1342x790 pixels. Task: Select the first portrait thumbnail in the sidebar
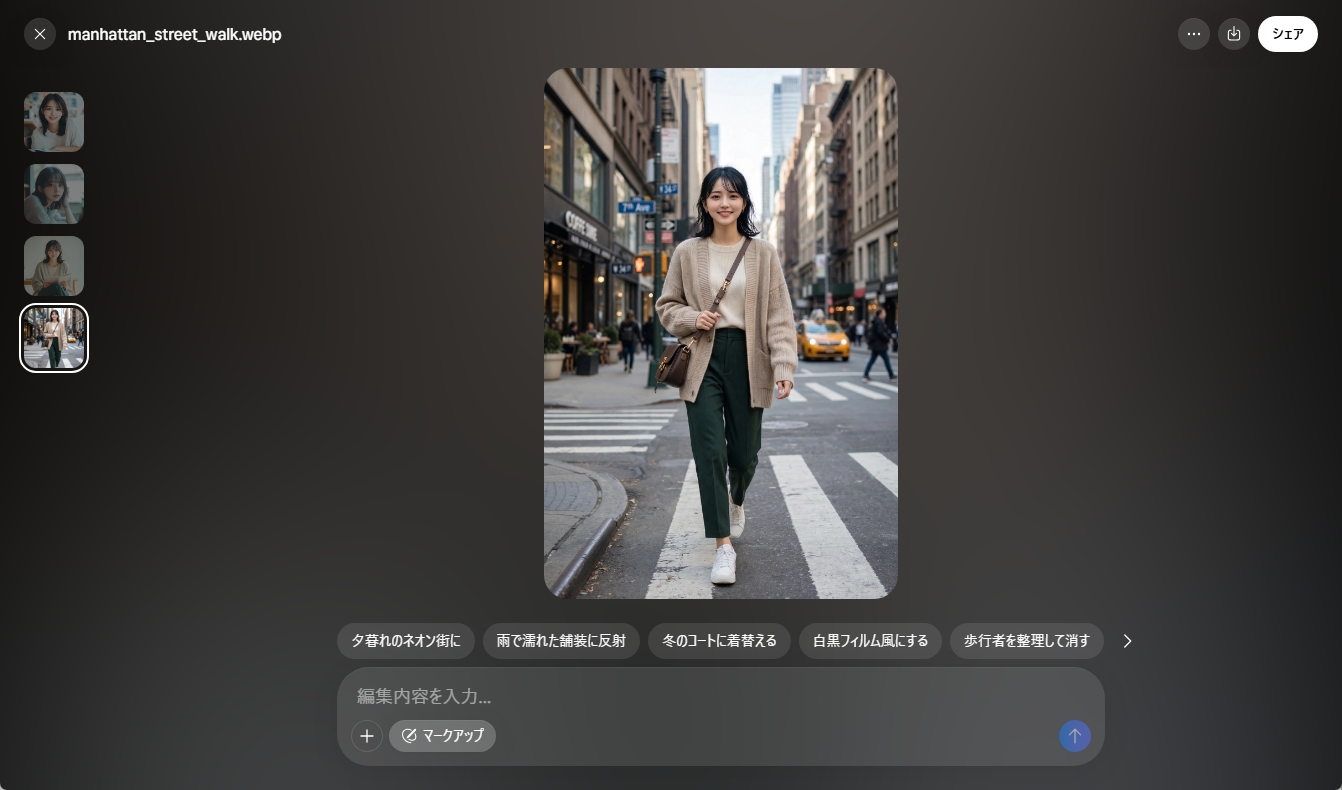pyautogui.click(x=54, y=122)
